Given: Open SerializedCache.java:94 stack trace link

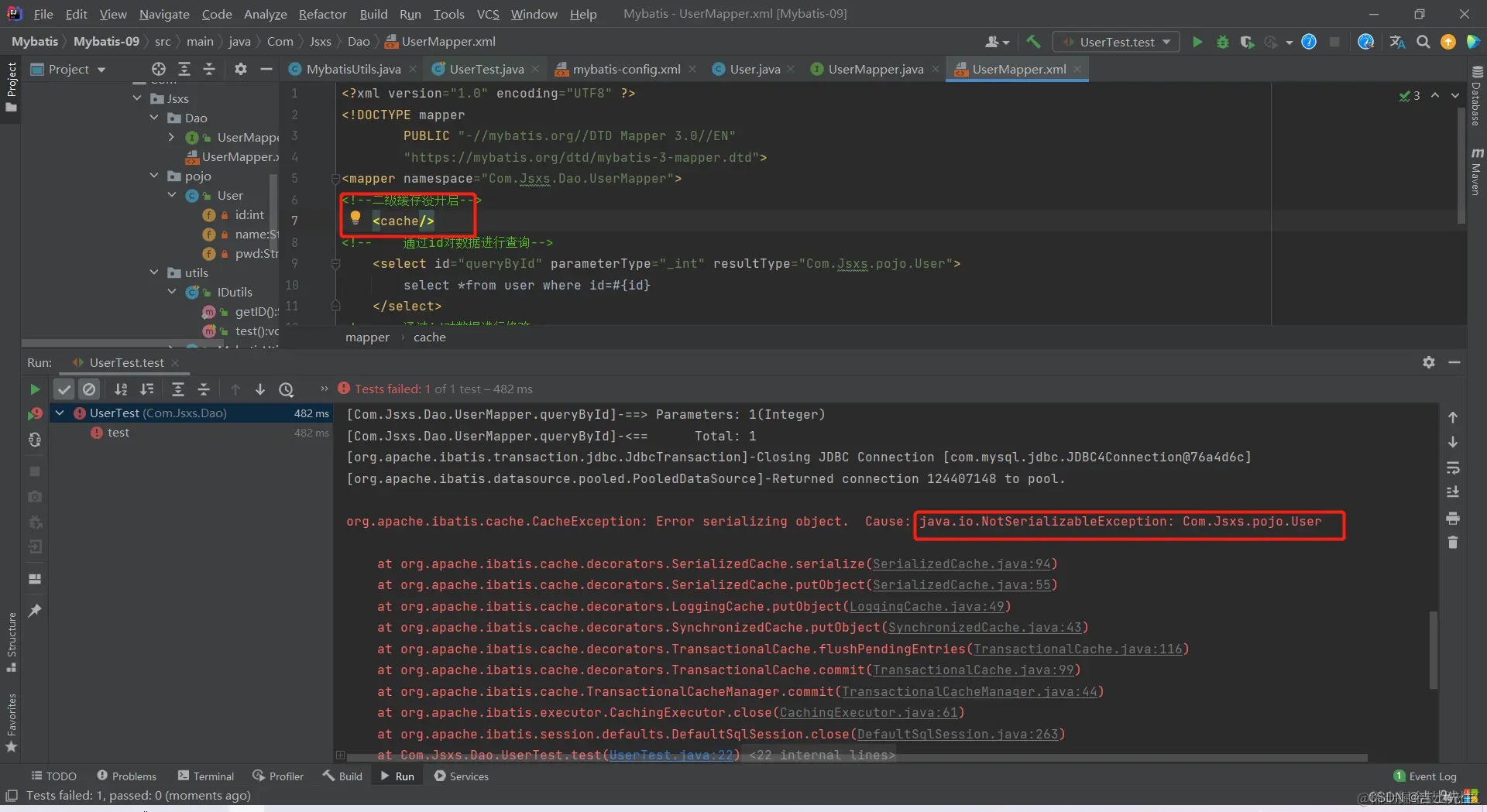Looking at the screenshot, I should coord(962,564).
